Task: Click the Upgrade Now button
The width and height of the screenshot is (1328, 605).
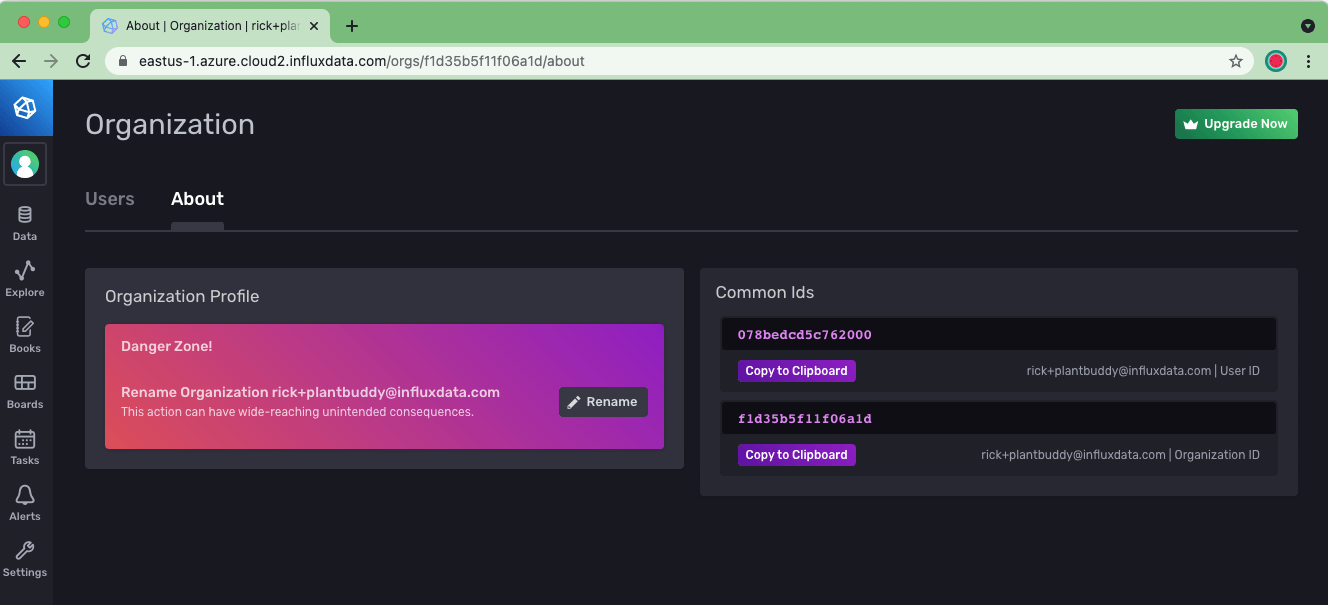Action: [x=1236, y=123]
